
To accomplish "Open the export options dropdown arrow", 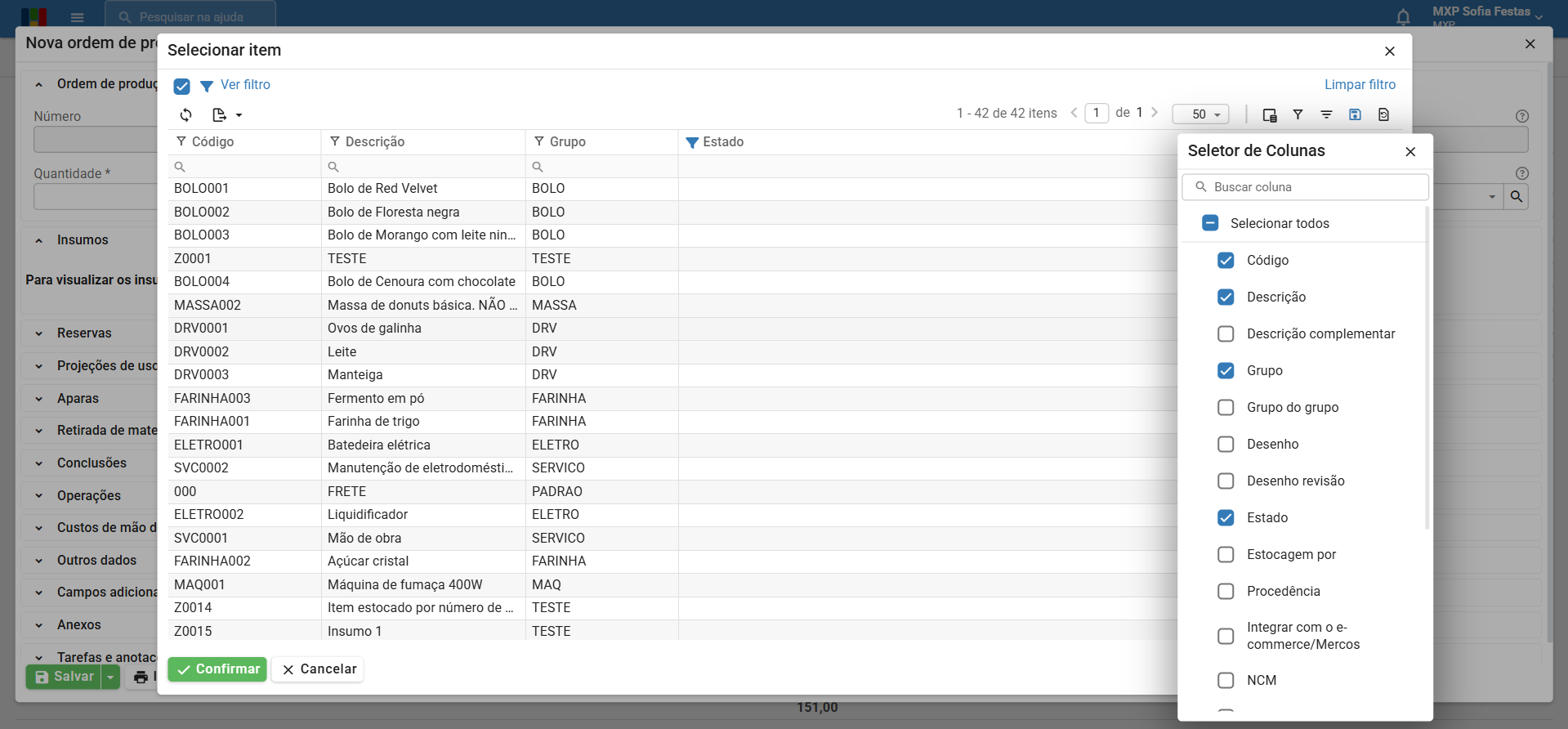I will point(239,116).
